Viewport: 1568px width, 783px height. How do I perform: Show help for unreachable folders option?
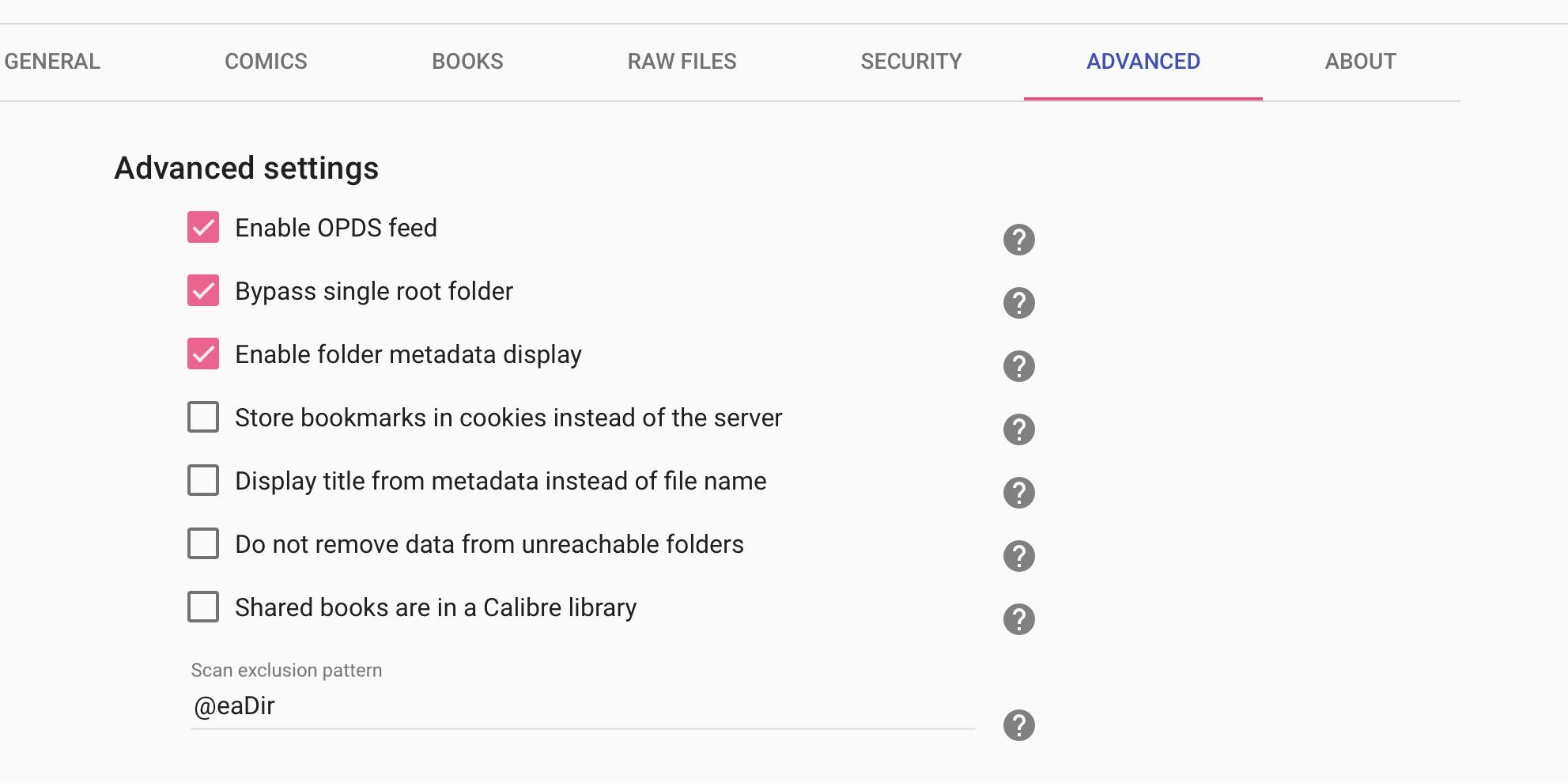[1018, 556]
